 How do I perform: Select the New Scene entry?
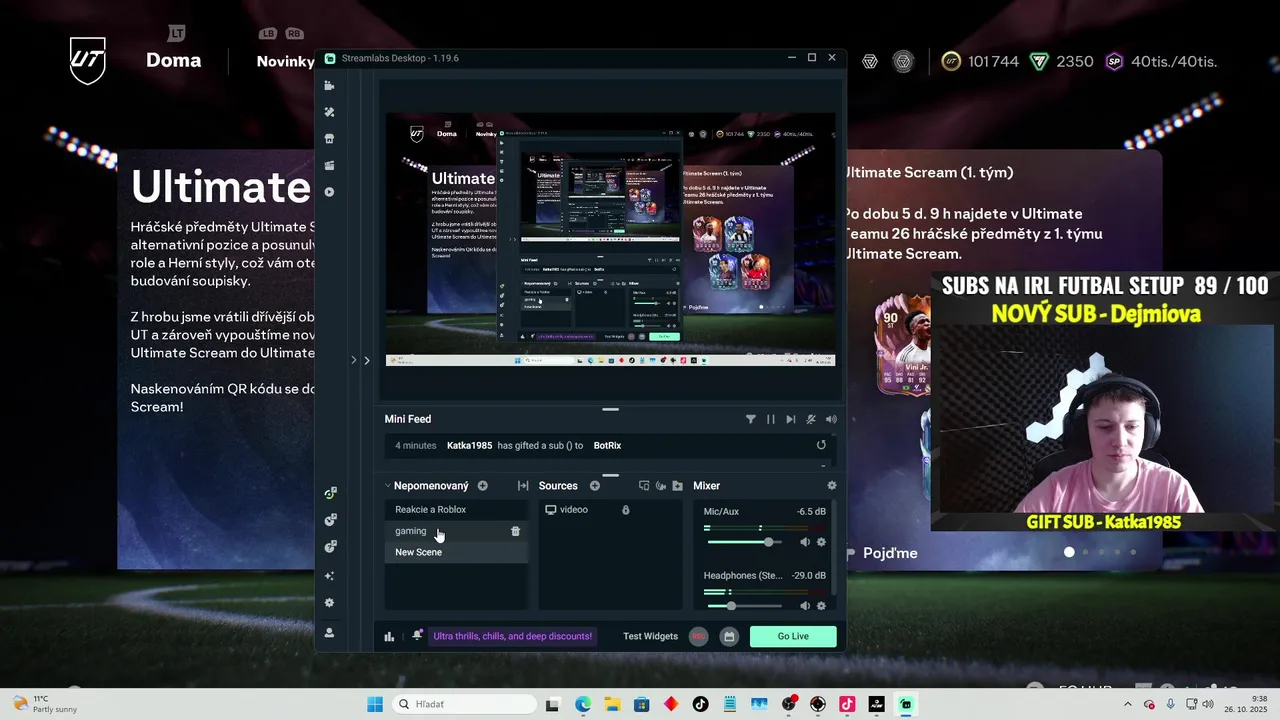457,552
